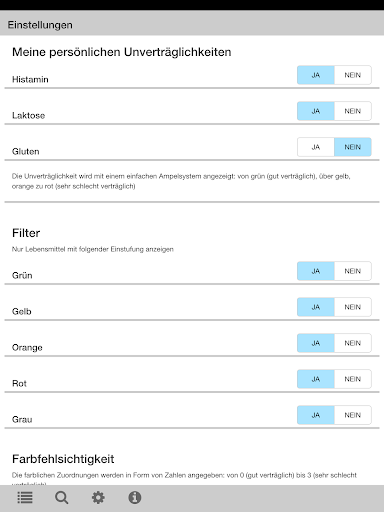
Task: Choose JA for the Grau filter
Action: tap(316, 415)
